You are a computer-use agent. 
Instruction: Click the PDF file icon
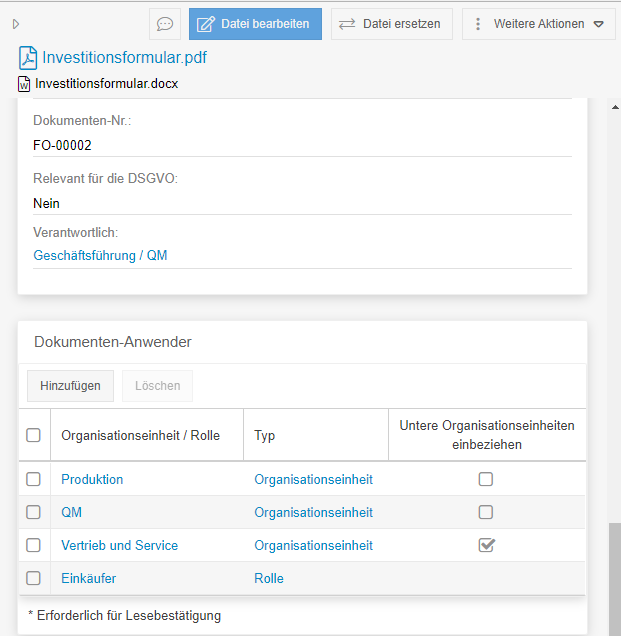[x=28, y=57]
